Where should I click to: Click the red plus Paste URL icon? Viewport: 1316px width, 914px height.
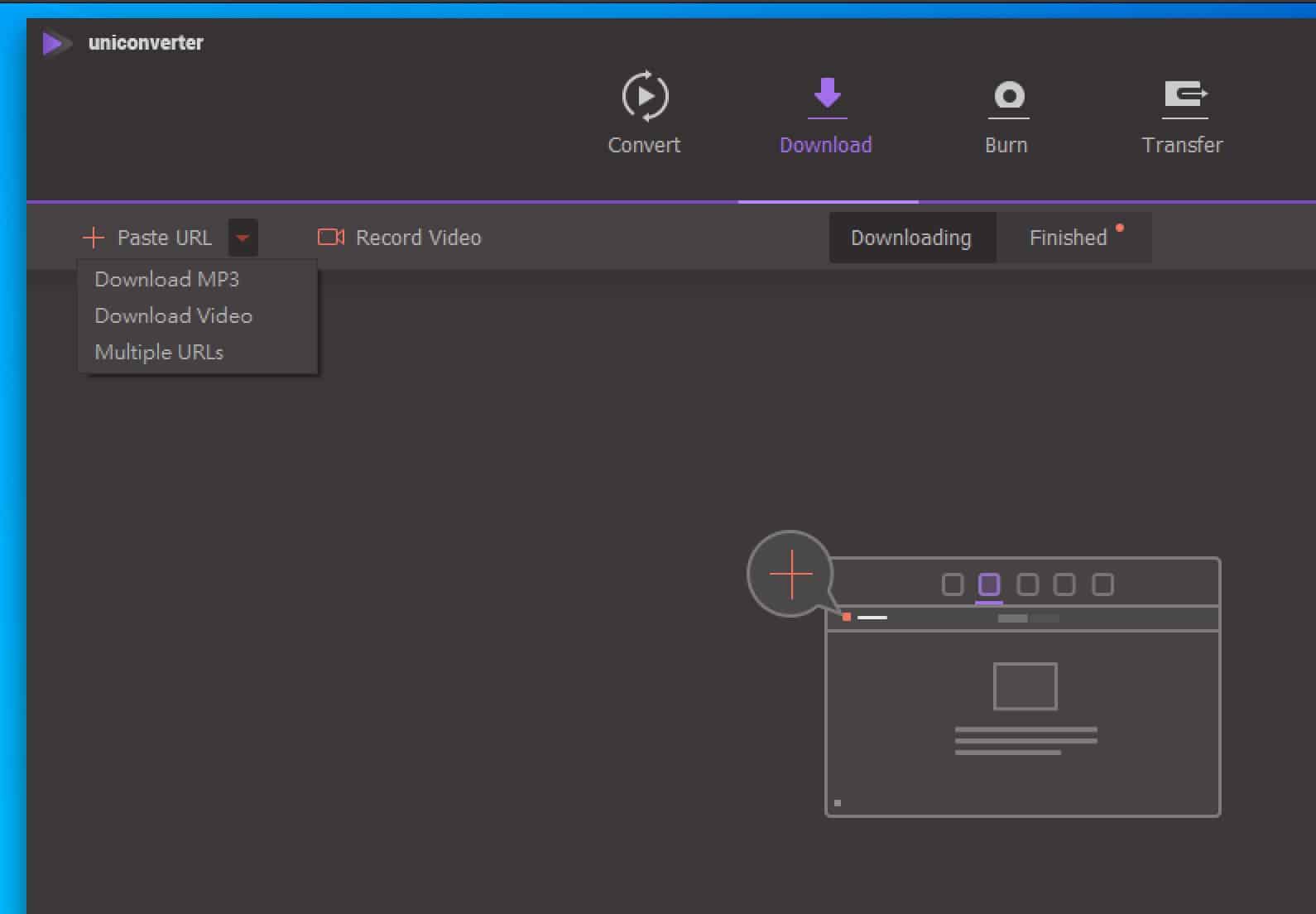coord(94,238)
